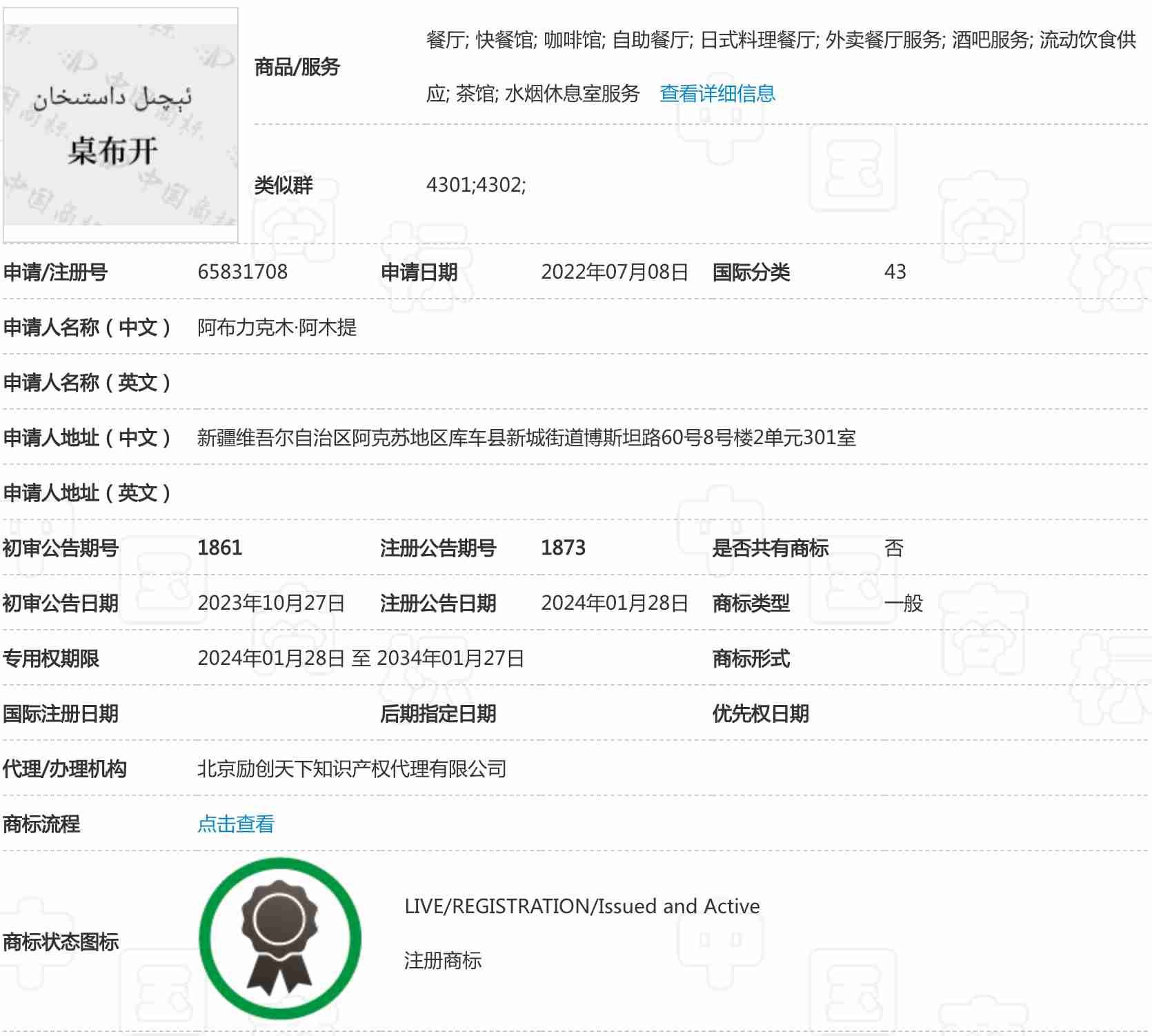
Task: Open the 桌布开 trademark image thumbnail
Action: coord(121,126)
